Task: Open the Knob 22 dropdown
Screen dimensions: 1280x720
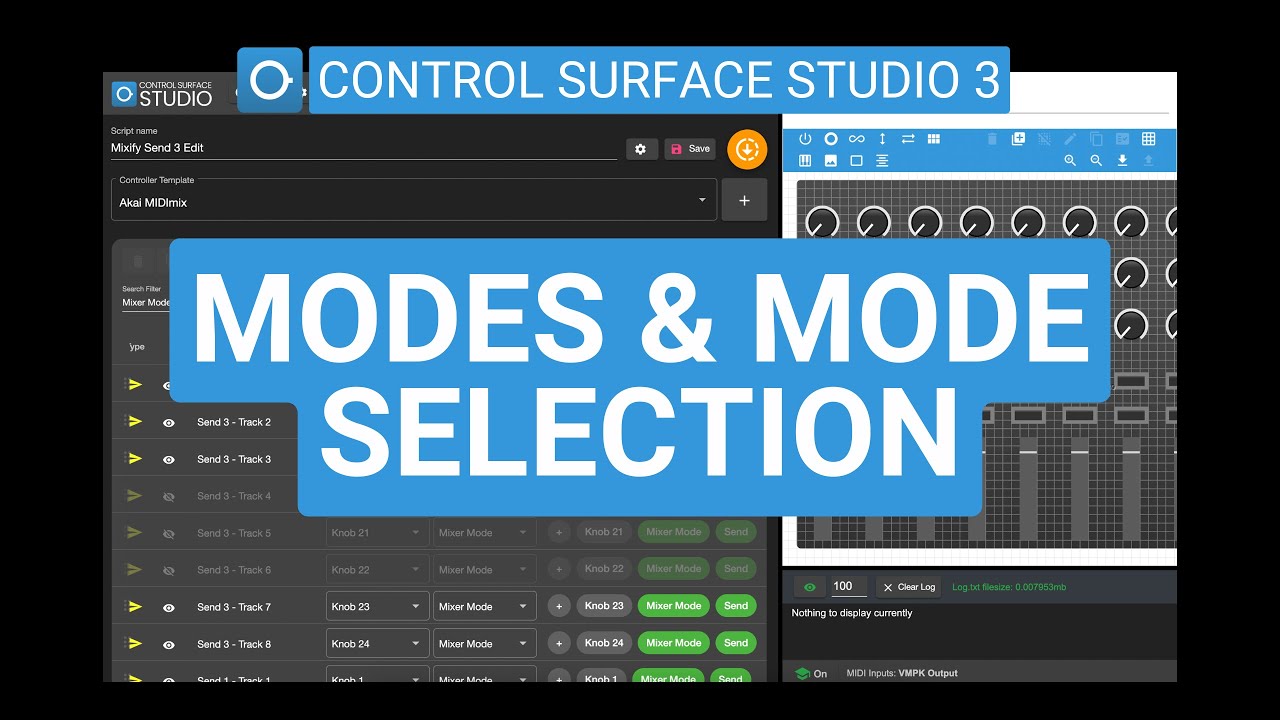Action: 378,570
